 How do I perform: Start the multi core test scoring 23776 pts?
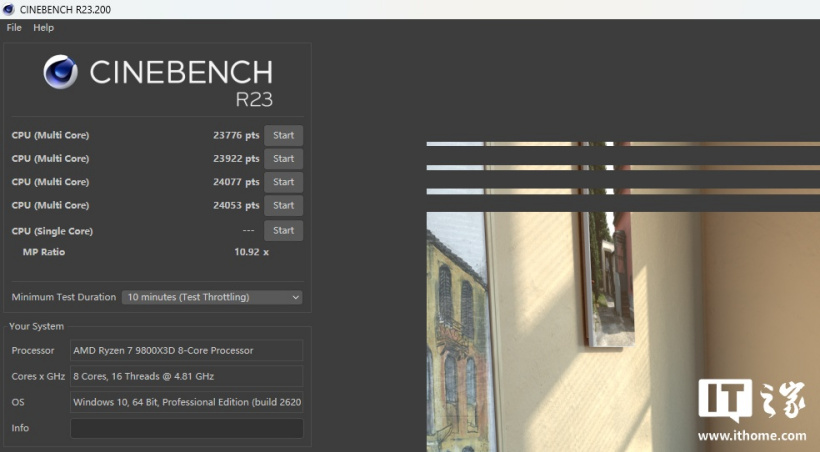point(283,135)
